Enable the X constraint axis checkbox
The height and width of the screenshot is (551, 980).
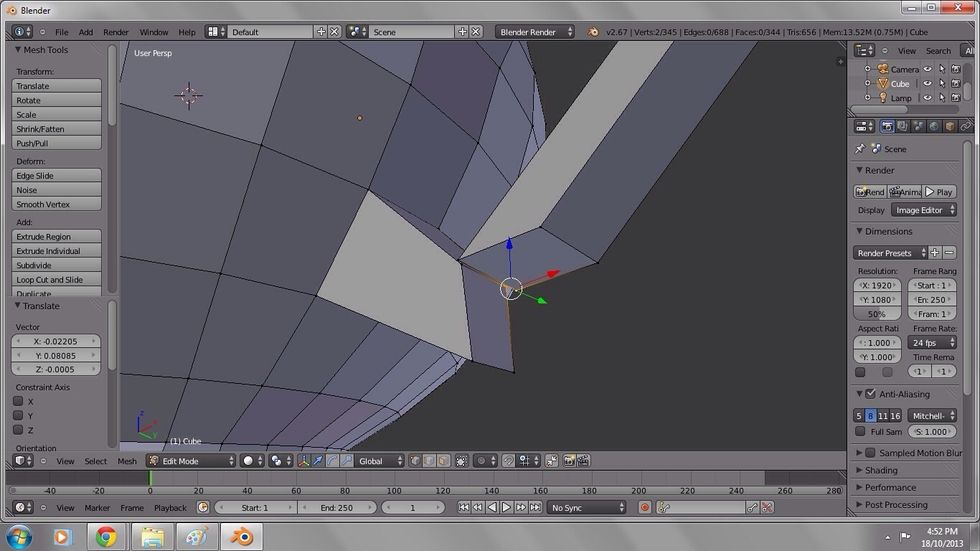pyautogui.click(x=18, y=401)
